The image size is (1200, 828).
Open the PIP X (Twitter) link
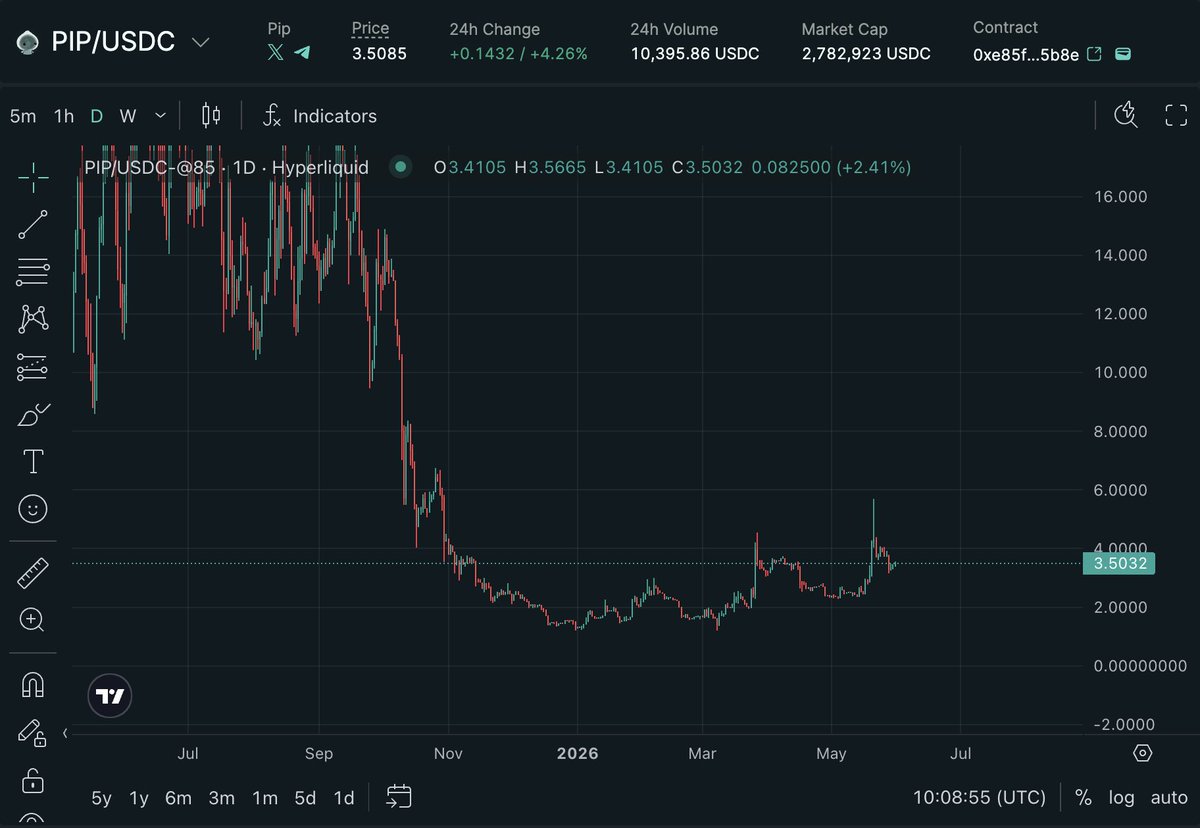point(276,53)
